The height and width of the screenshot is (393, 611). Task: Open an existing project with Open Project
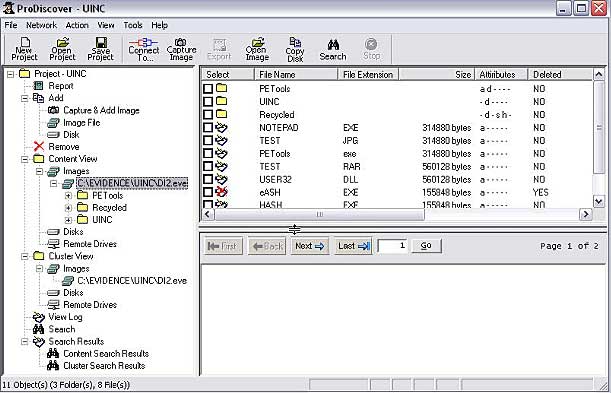click(x=62, y=49)
